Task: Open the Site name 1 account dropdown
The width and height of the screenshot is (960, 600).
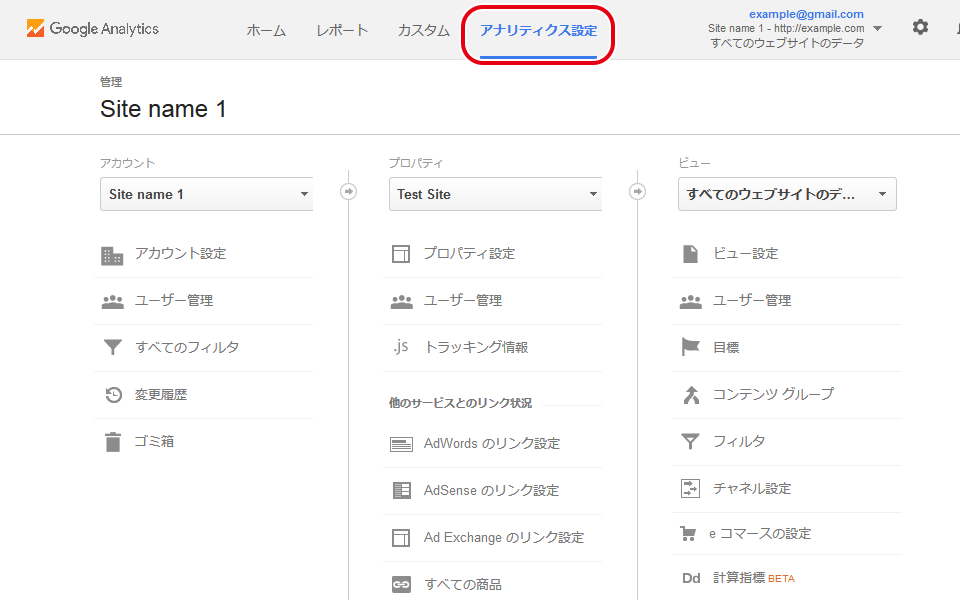Action: tap(206, 194)
